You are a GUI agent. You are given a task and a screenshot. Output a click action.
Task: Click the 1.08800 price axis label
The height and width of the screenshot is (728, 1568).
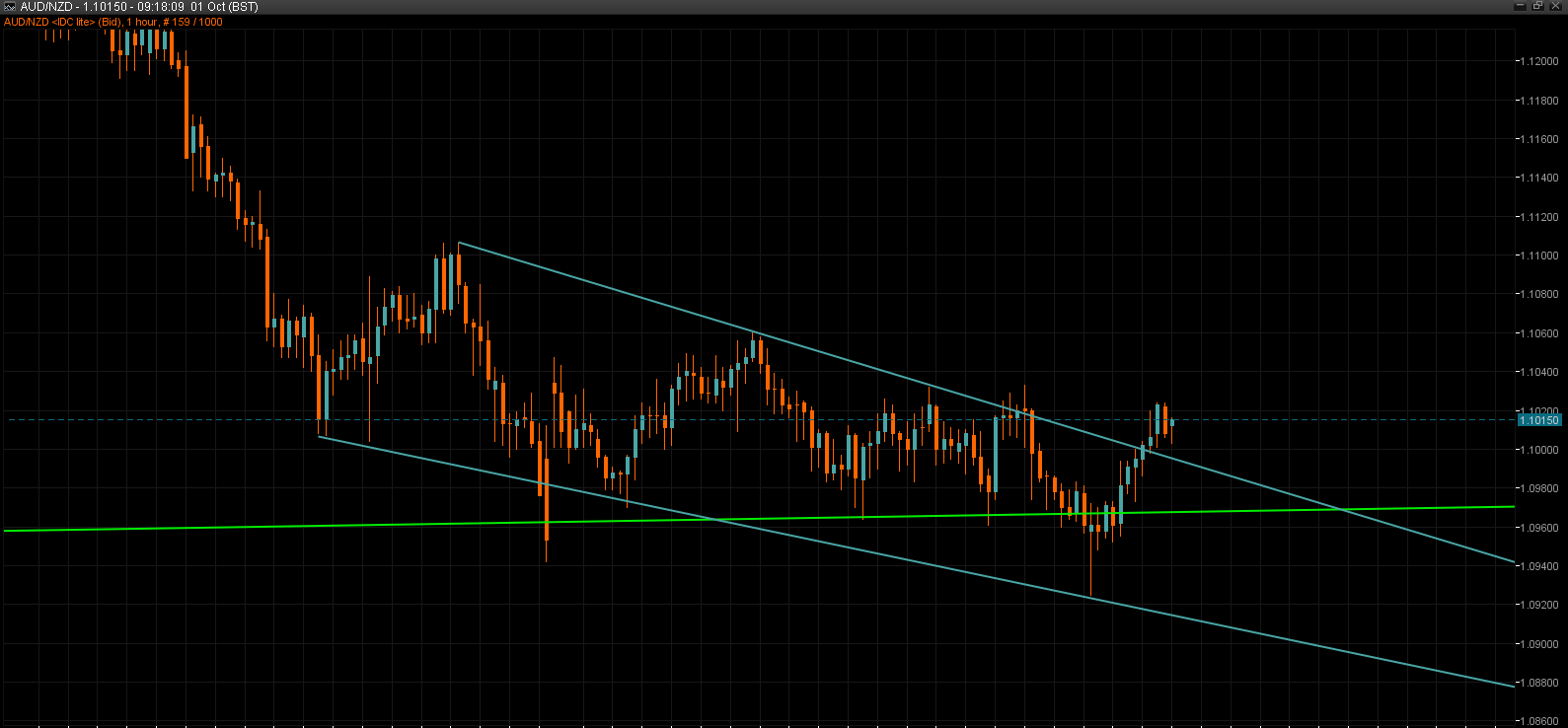coord(1539,683)
